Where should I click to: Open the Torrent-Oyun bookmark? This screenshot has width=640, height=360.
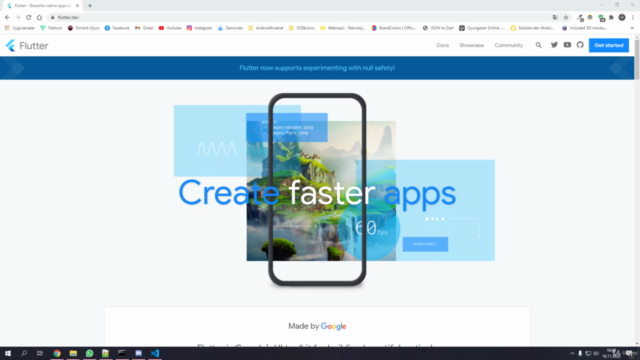pyautogui.click(x=83, y=28)
